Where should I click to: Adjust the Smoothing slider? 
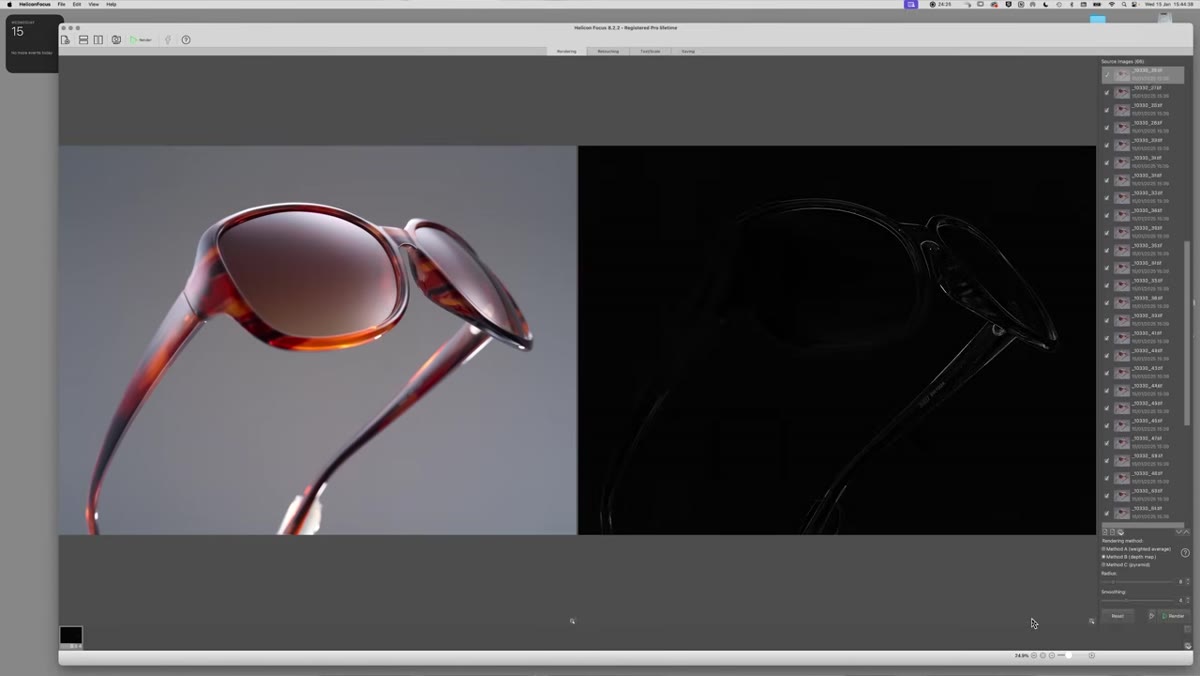click(1138, 600)
